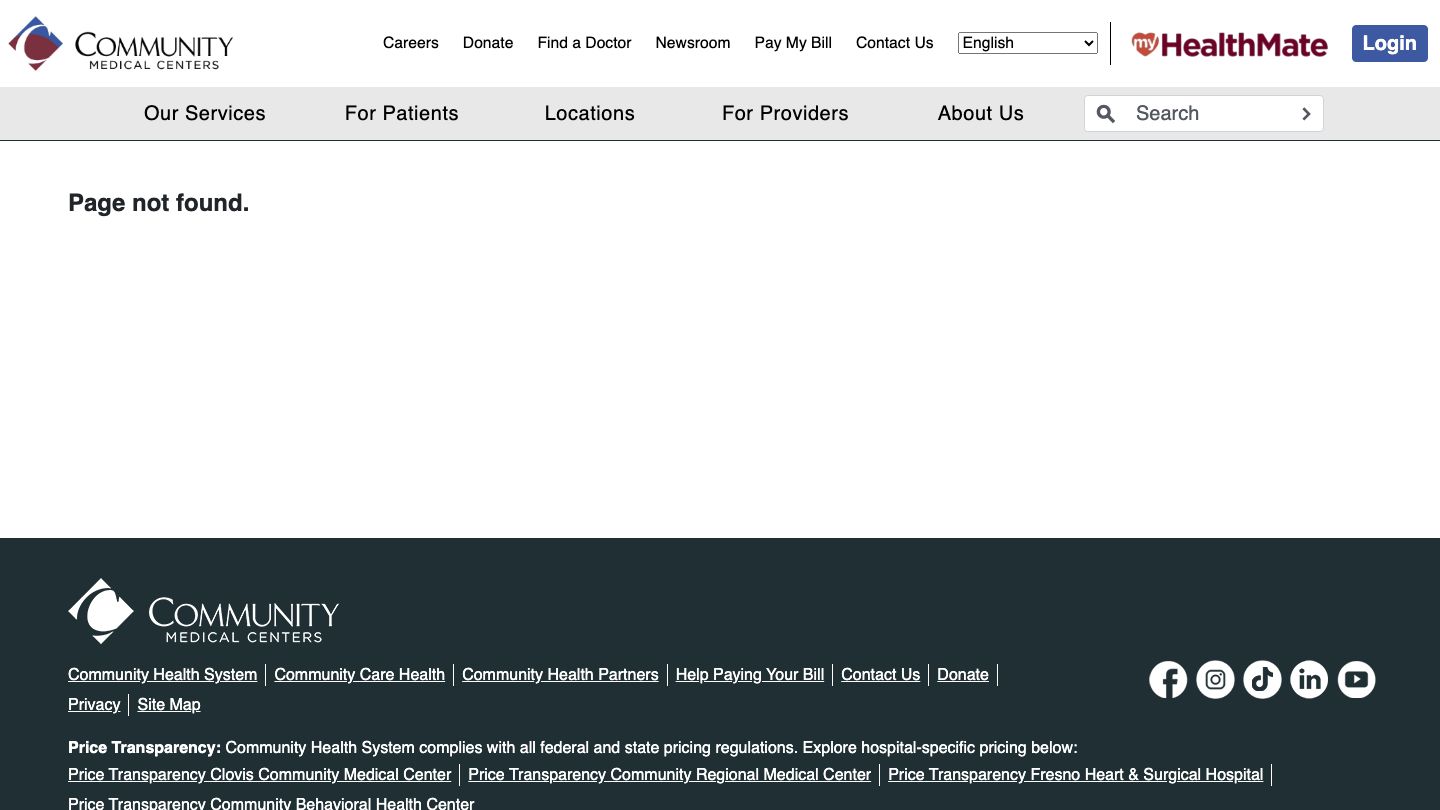The height and width of the screenshot is (810, 1440).
Task: Click the white footer Community logo
Action: 203,611
